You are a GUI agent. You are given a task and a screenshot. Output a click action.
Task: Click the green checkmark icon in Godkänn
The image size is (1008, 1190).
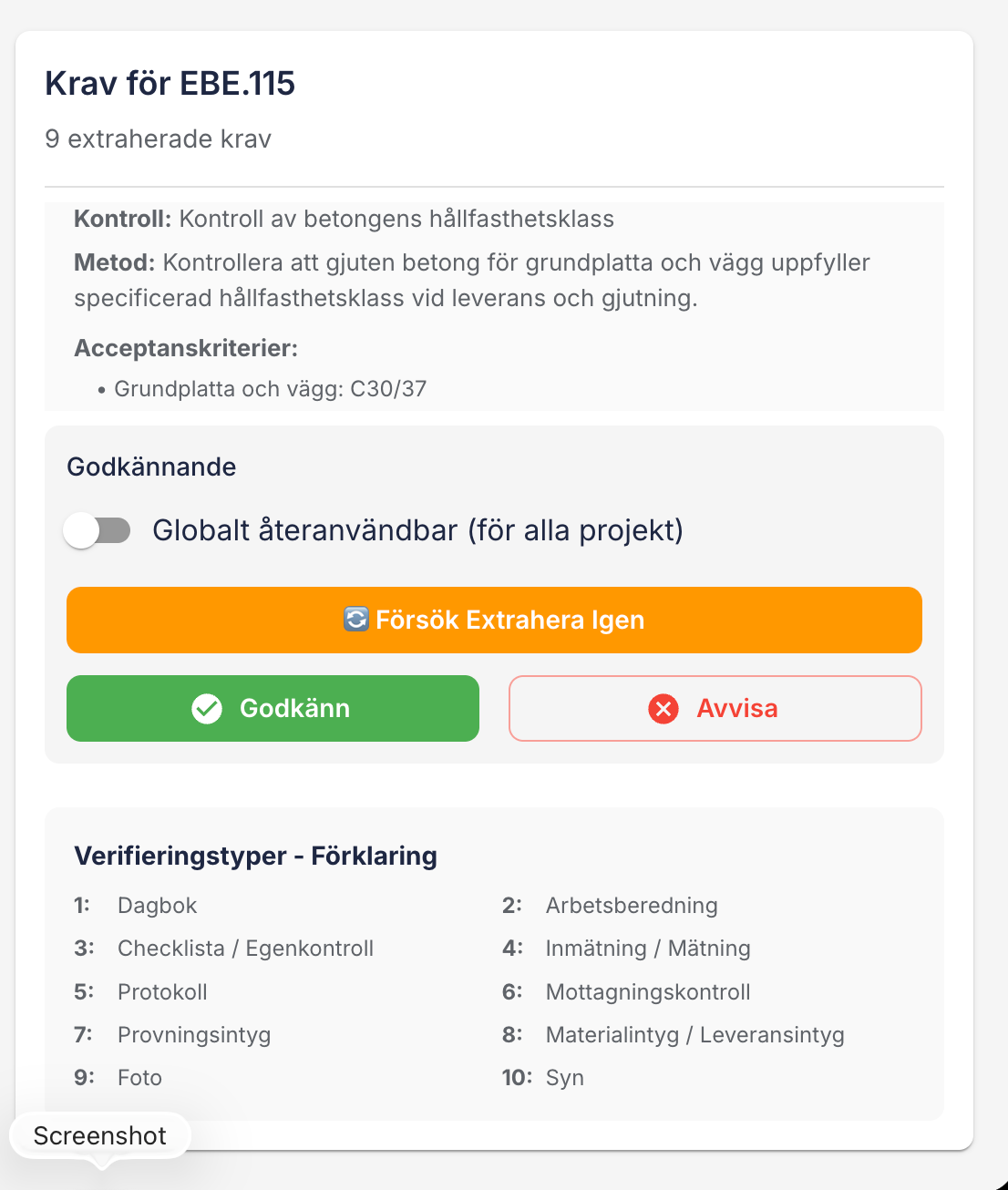(x=207, y=708)
